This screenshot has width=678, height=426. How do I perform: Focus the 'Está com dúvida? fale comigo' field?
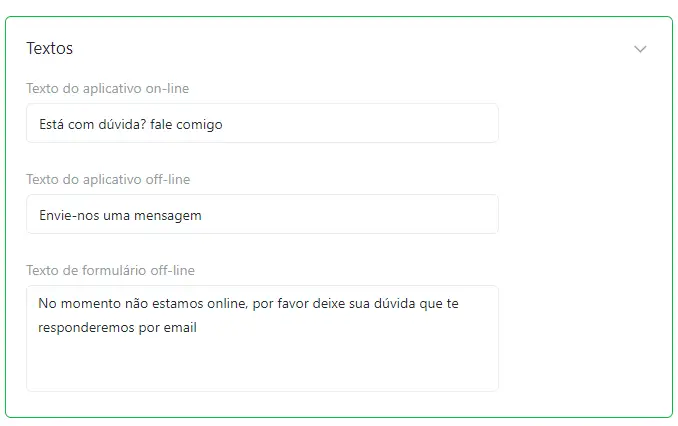pyautogui.click(x=262, y=123)
